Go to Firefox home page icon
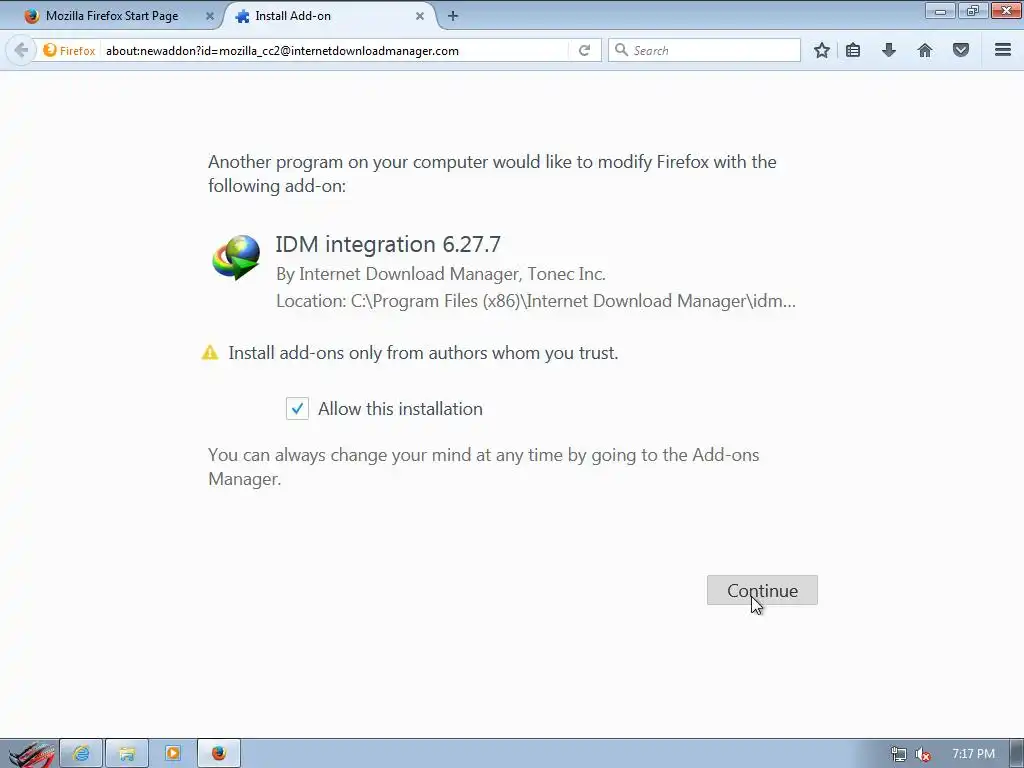The width and height of the screenshot is (1024, 768). coord(925,50)
